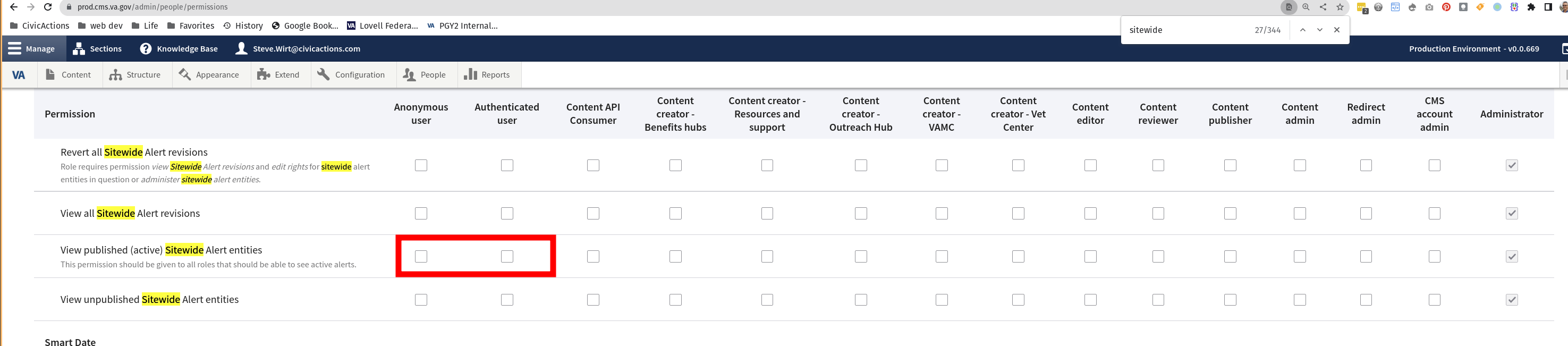Go to next find match arrow

[1320, 30]
